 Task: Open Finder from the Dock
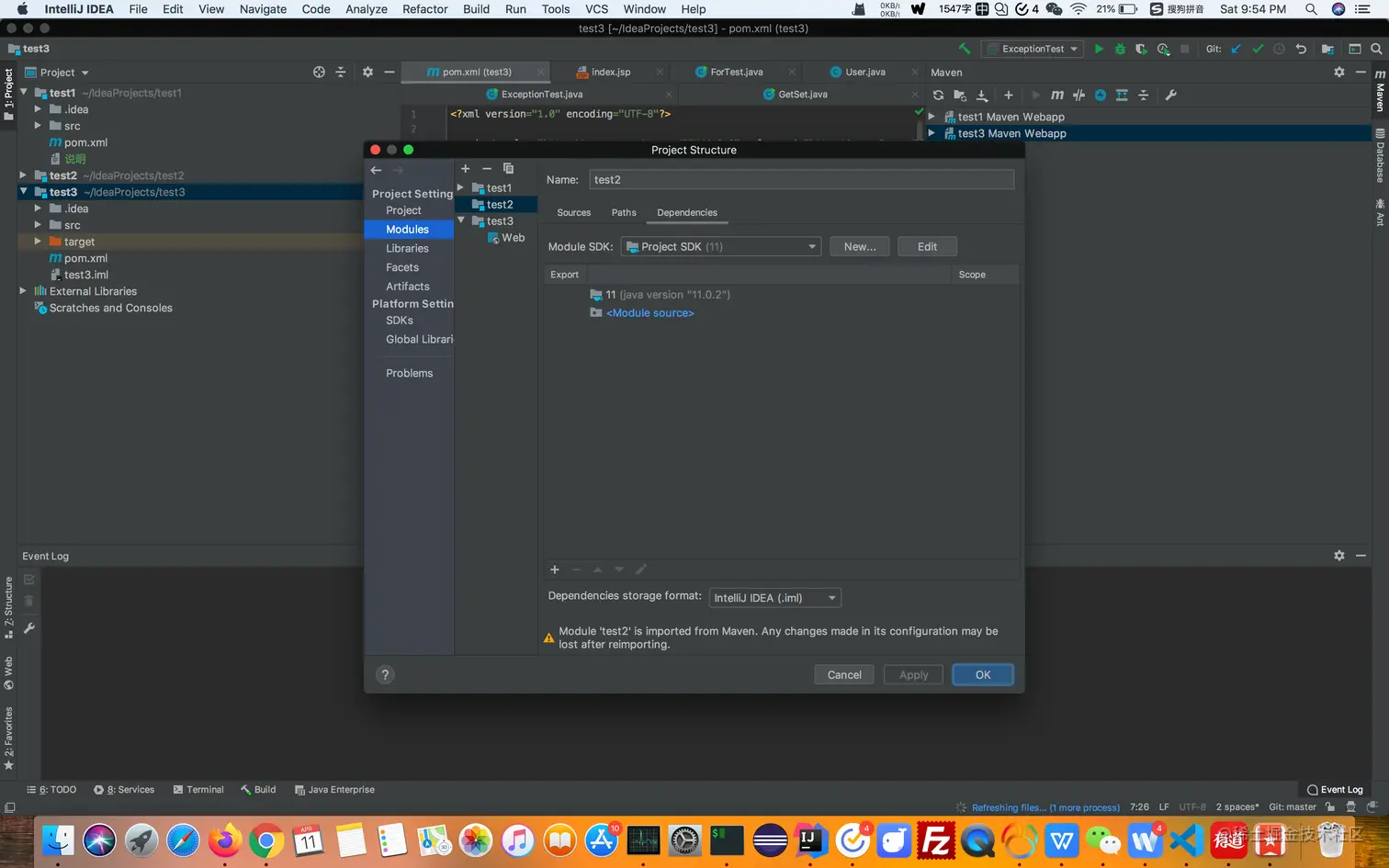[58, 840]
